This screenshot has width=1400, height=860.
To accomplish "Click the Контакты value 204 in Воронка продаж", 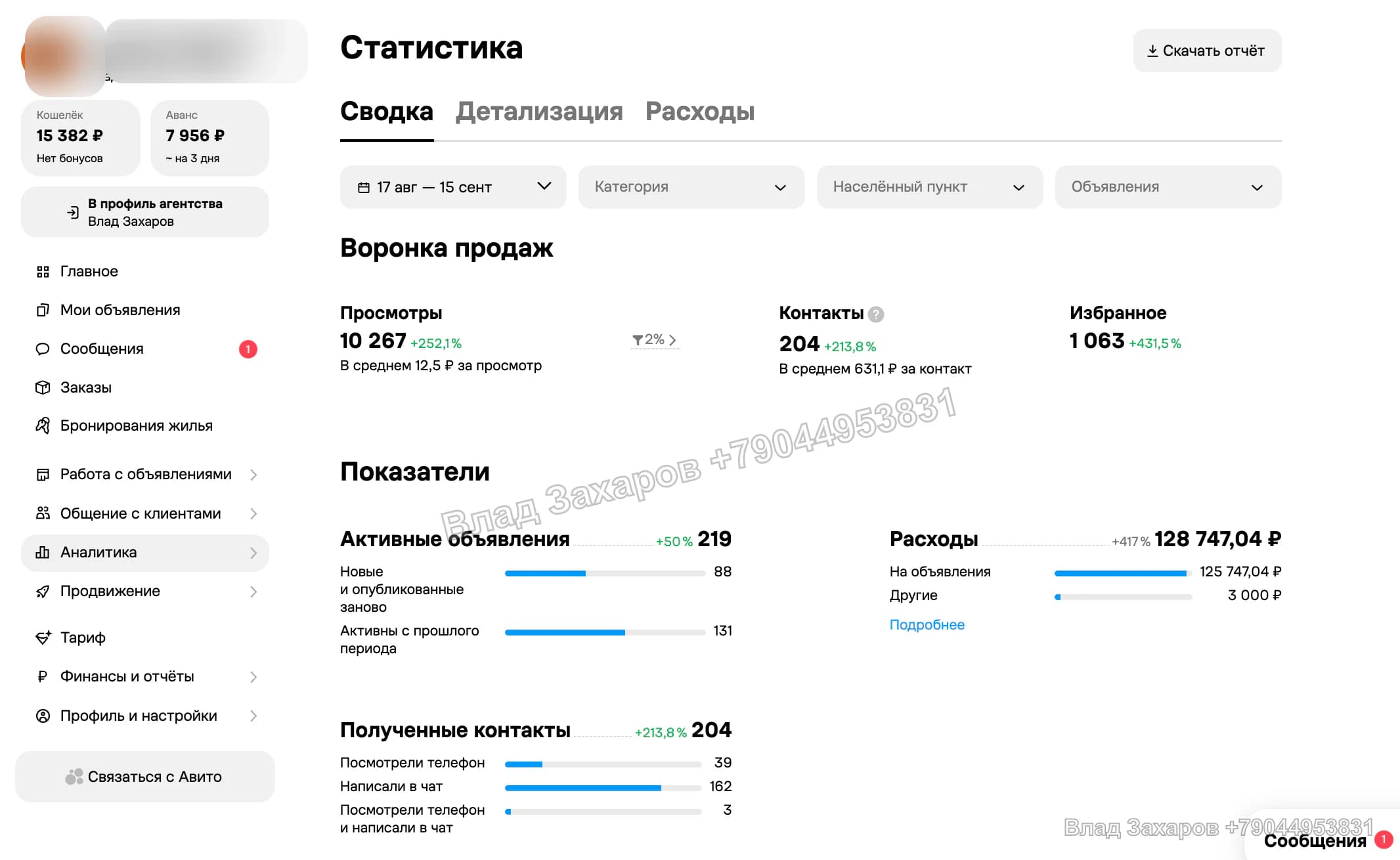I will pos(799,344).
